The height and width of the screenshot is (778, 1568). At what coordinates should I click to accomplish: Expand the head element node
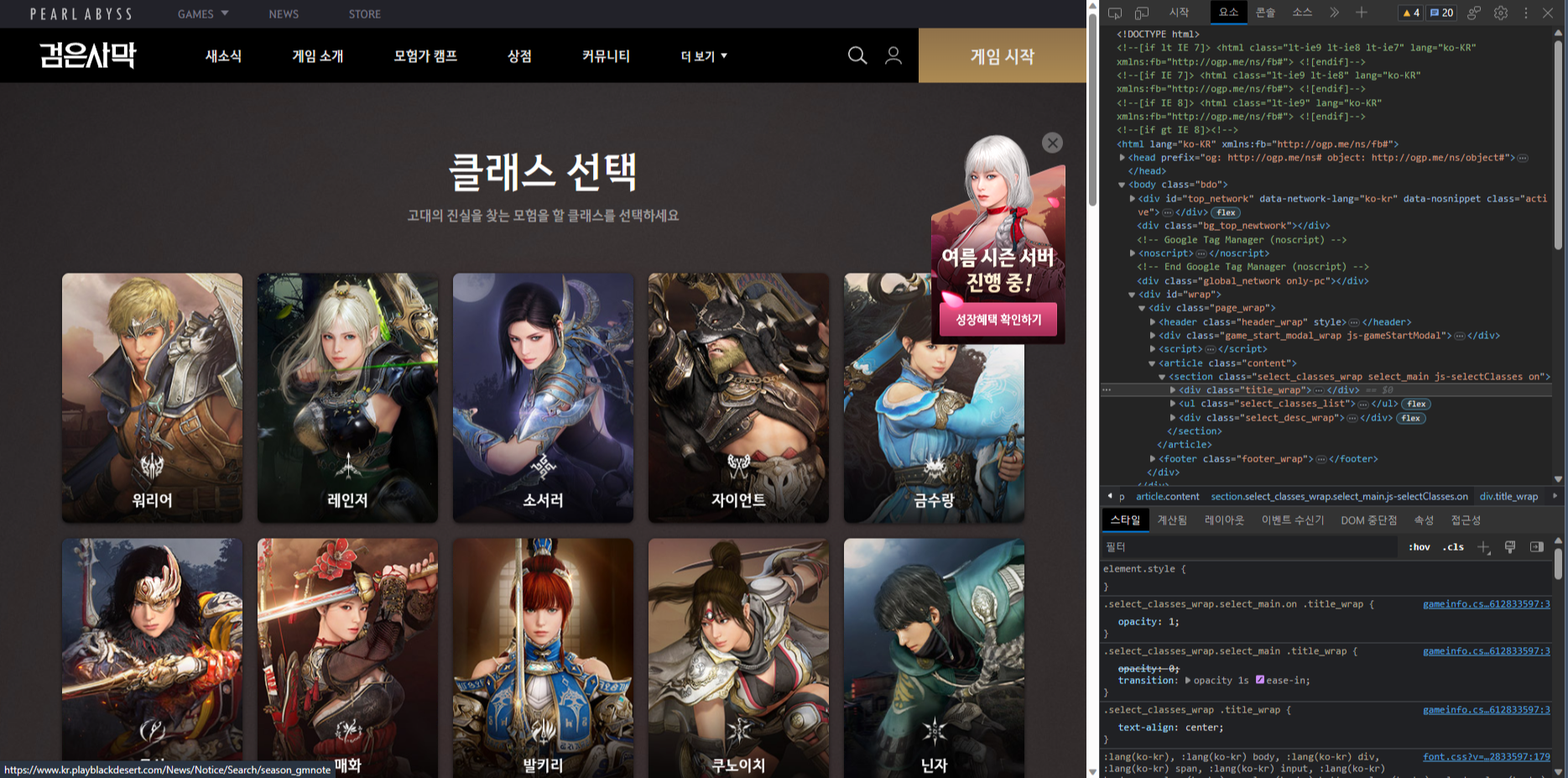click(x=1122, y=158)
